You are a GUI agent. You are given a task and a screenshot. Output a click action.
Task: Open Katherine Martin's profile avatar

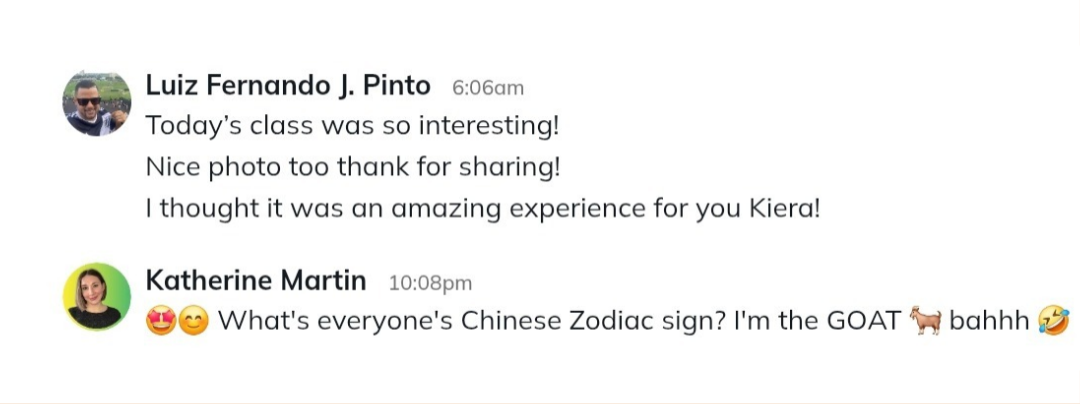click(x=97, y=296)
